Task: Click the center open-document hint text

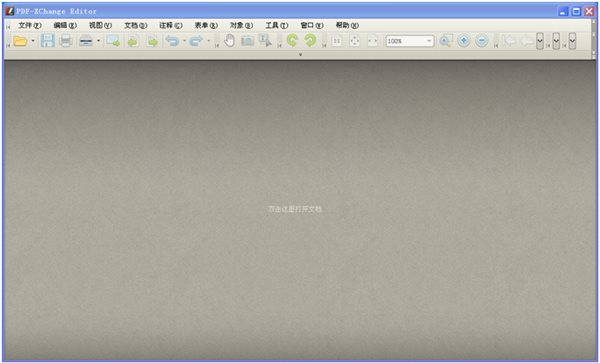Action: [295, 209]
